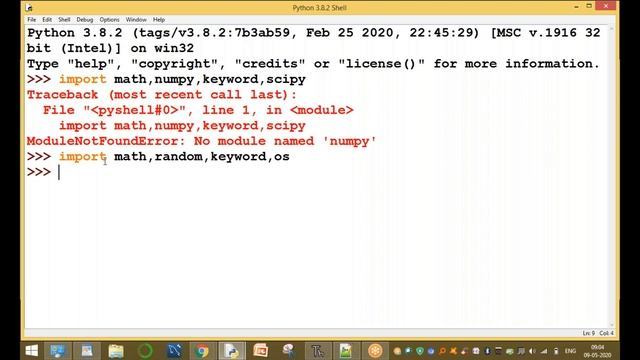Click the shell's vertical scrollbar

pos(611,176)
